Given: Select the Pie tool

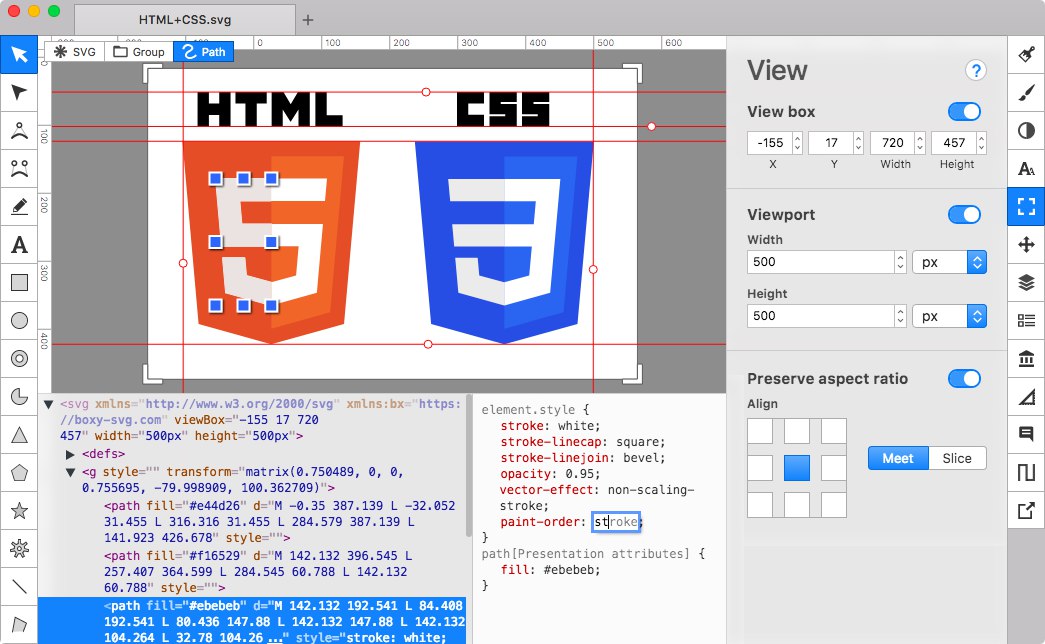Looking at the screenshot, I should [19, 397].
